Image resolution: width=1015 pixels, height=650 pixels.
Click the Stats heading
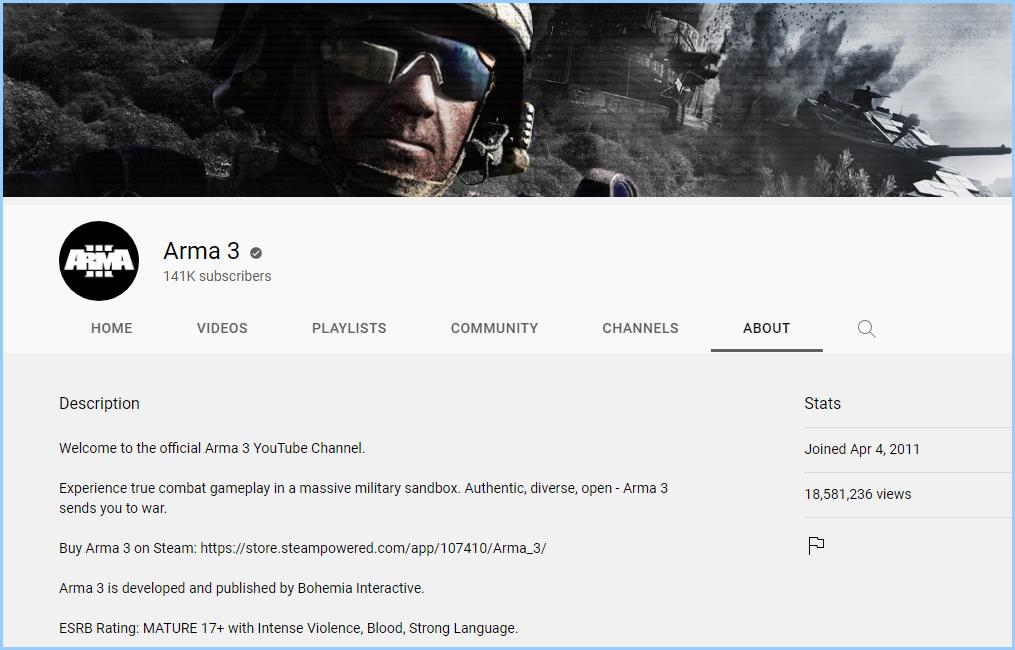pyautogui.click(x=822, y=403)
